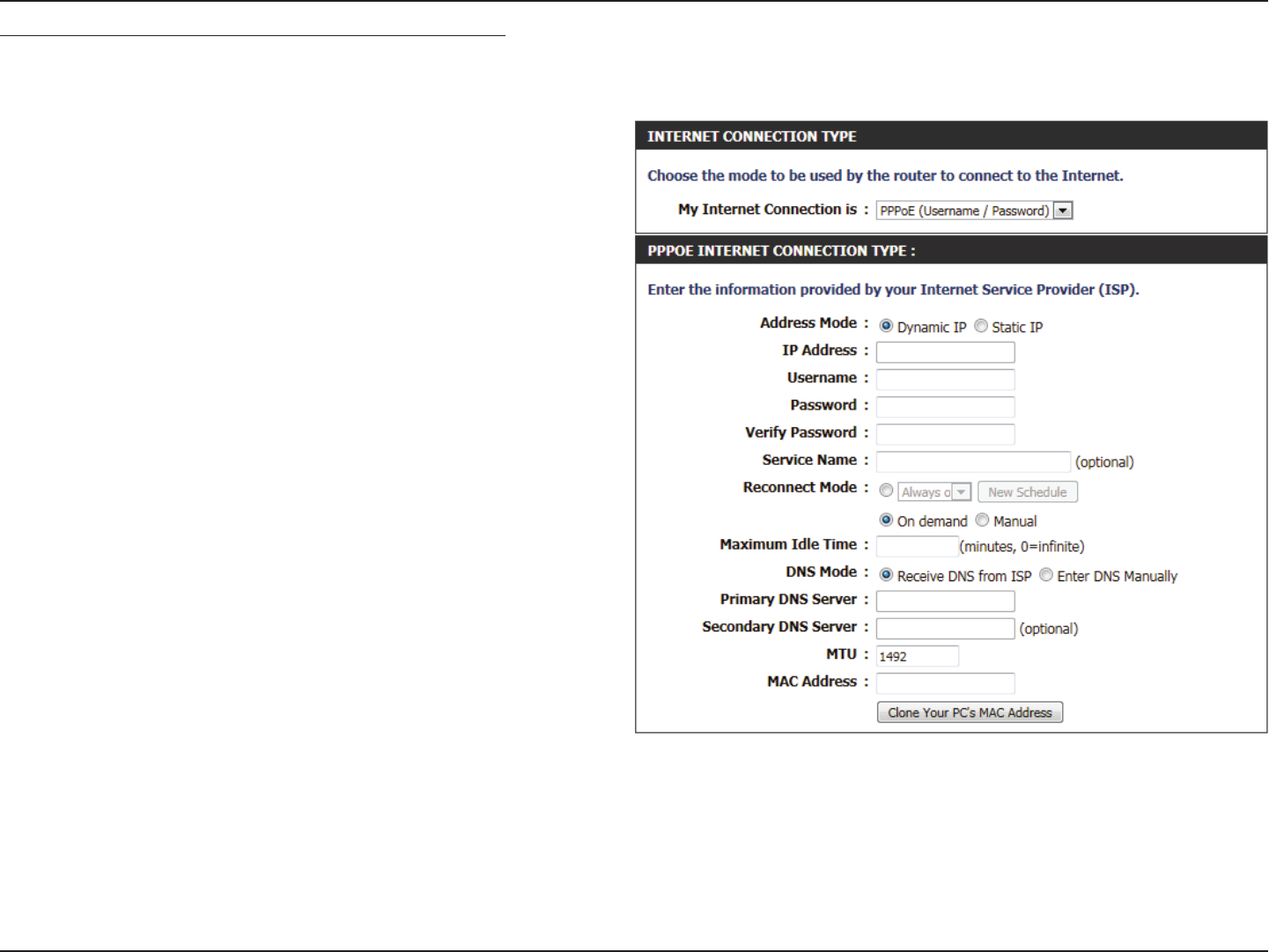This screenshot has width=1269, height=952.
Task: Click the Verify Password field
Action: (x=945, y=434)
